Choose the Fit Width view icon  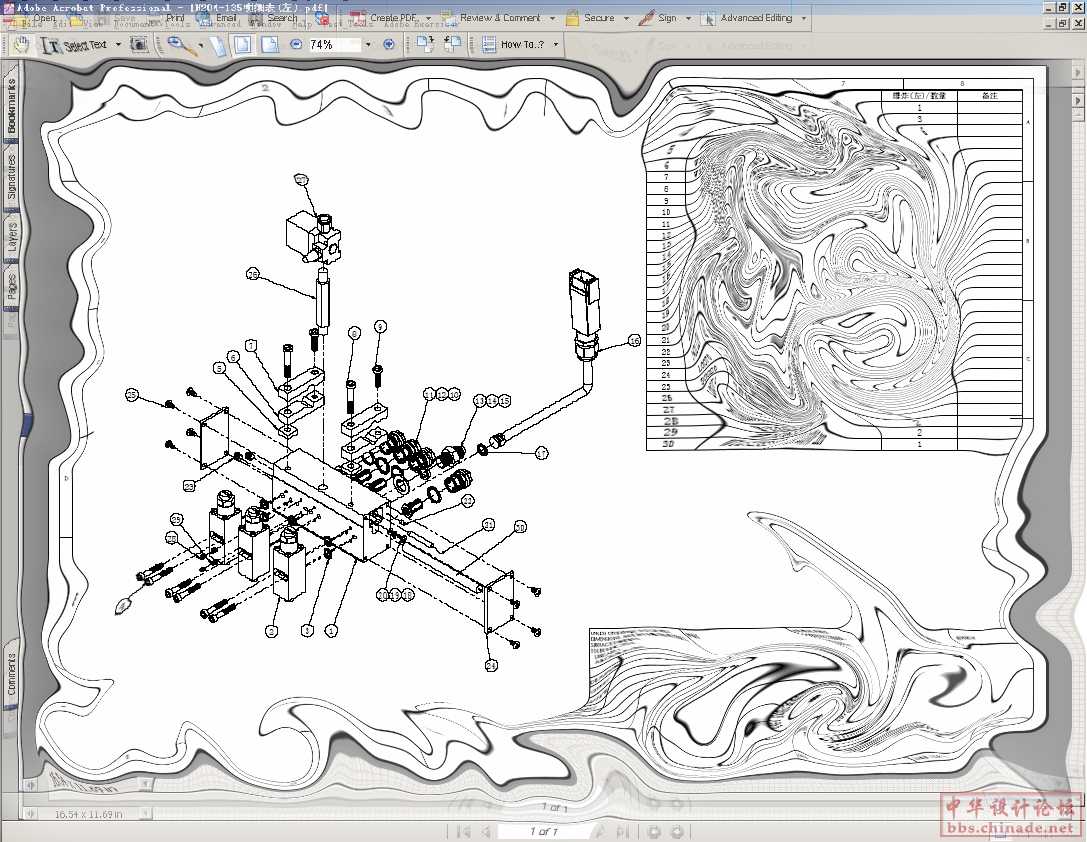pos(270,45)
